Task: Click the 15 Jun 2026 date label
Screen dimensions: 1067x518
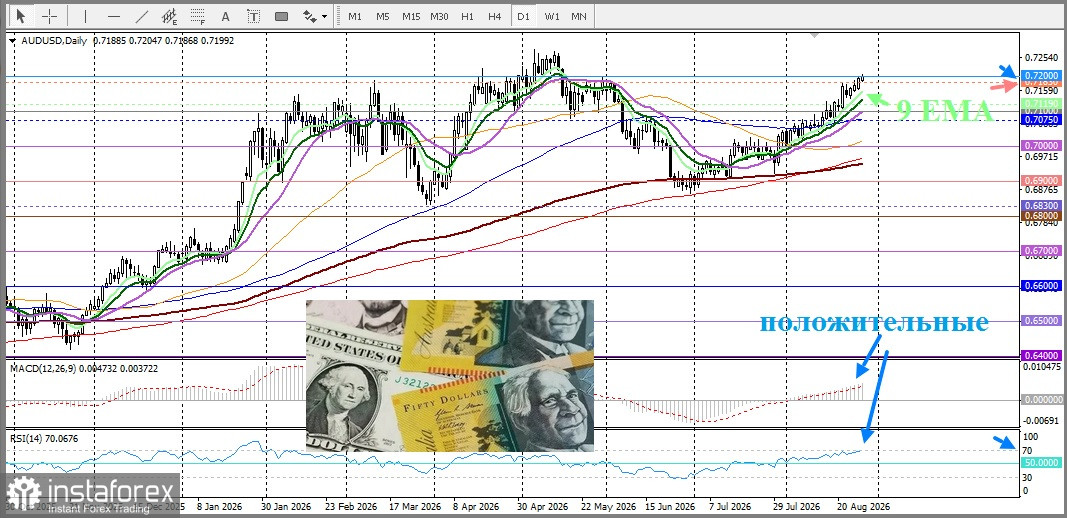Action: pos(670,507)
